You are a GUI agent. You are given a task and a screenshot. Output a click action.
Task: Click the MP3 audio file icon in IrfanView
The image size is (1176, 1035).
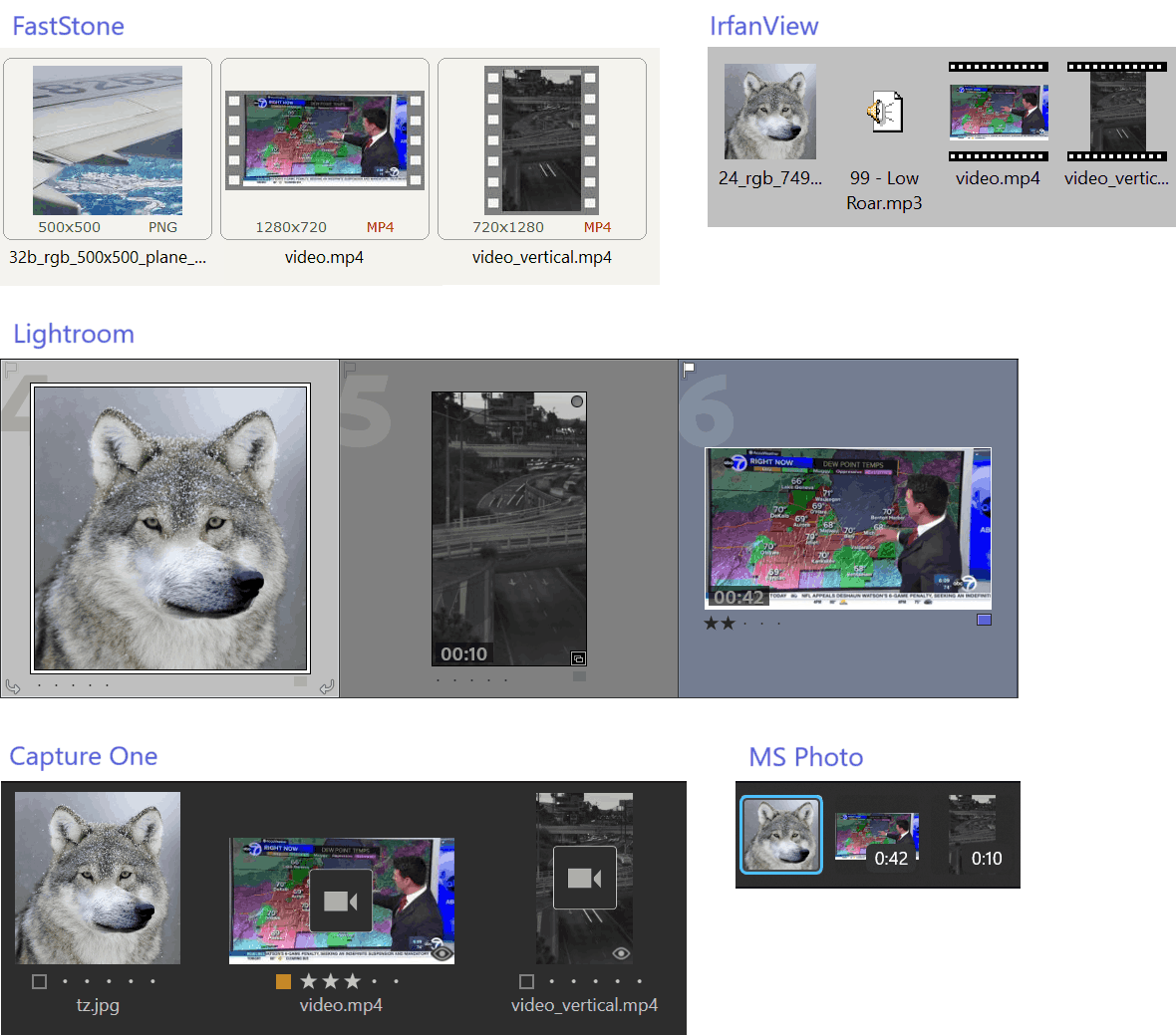tap(885, 112)
